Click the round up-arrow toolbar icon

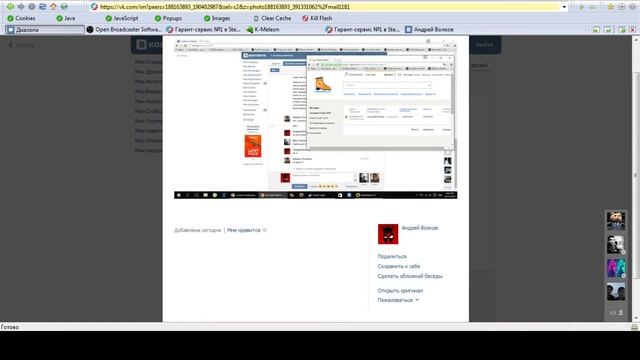point(622,7)
